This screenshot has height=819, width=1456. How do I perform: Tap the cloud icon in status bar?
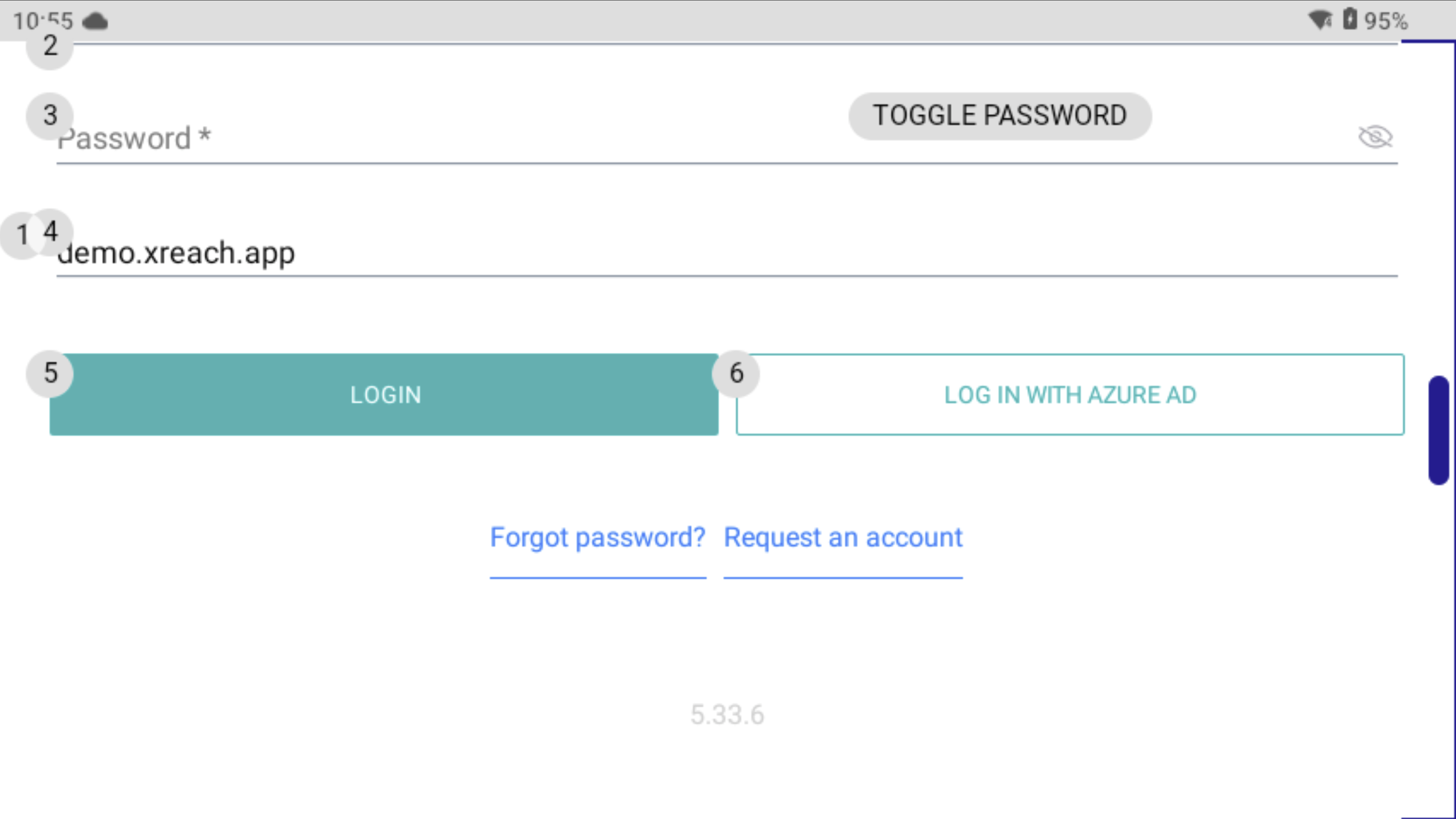pos(95,22)
